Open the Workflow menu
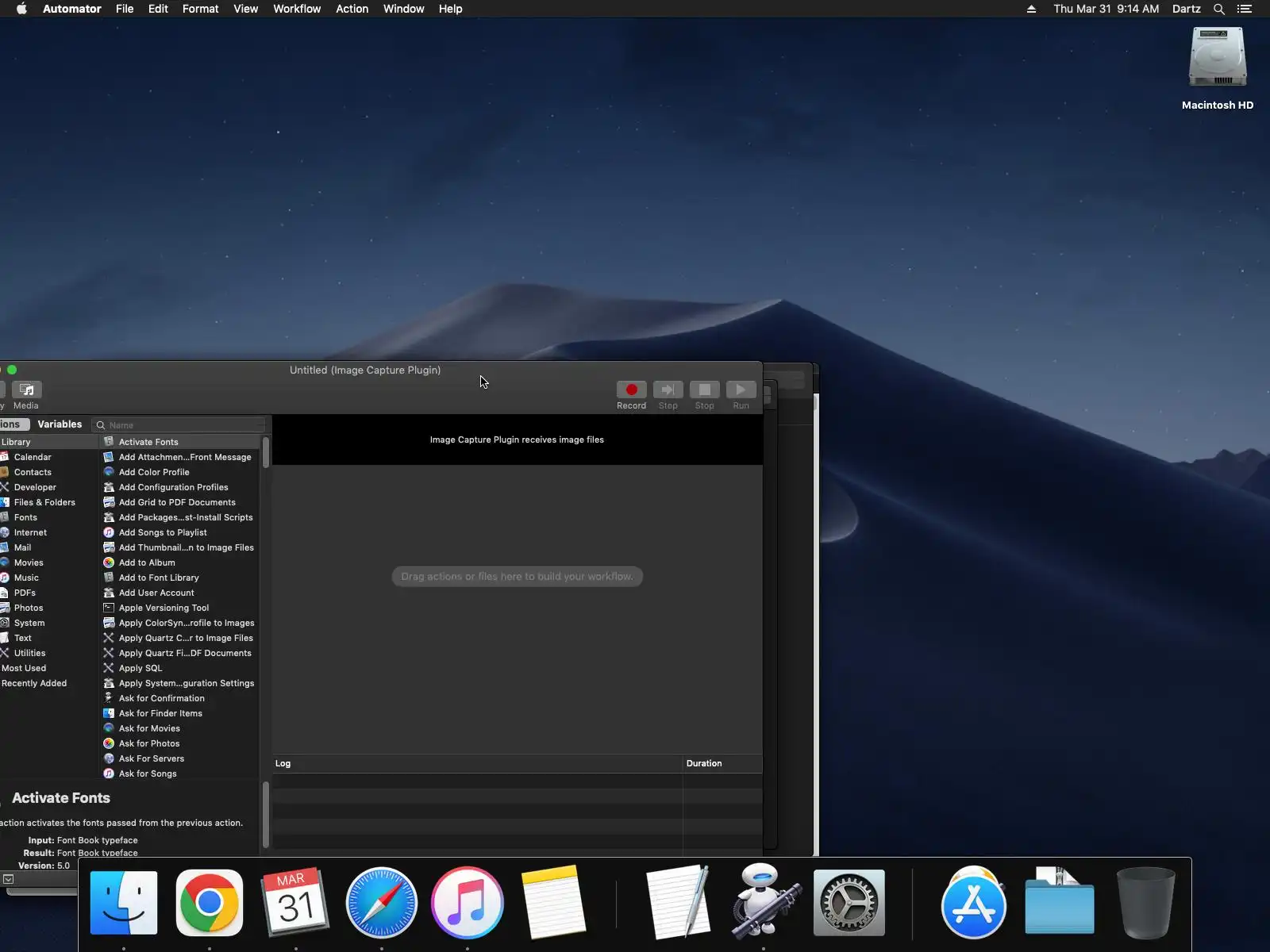This screenshot has width=1270, height=952. (x=297, y=9)
